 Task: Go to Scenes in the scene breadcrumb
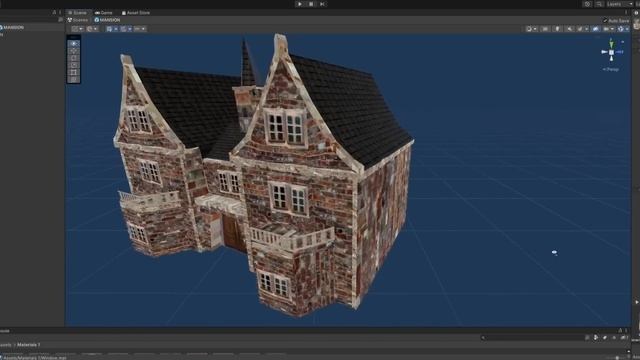[78, 20]
